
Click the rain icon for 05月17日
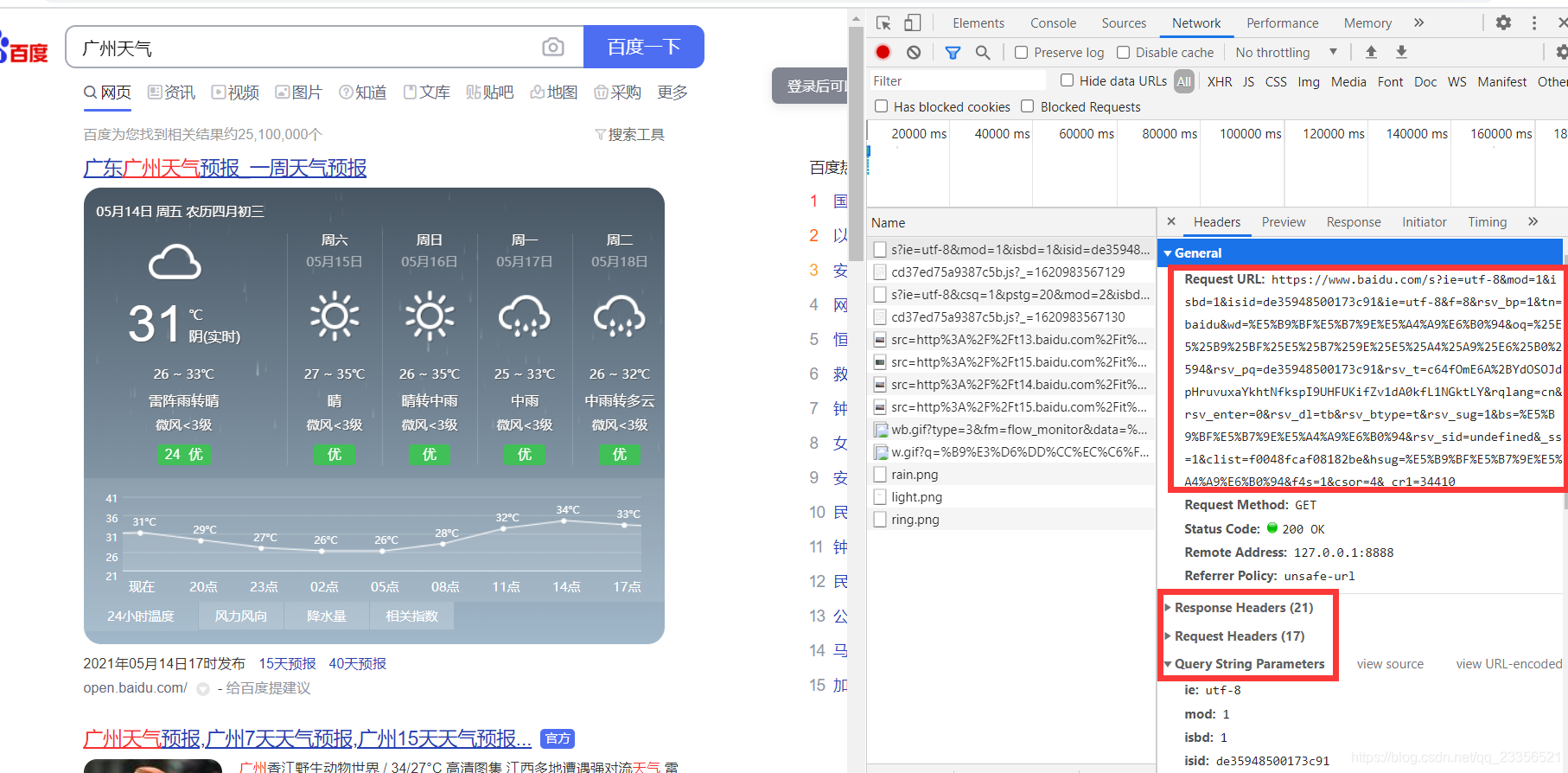pos(525,316)
